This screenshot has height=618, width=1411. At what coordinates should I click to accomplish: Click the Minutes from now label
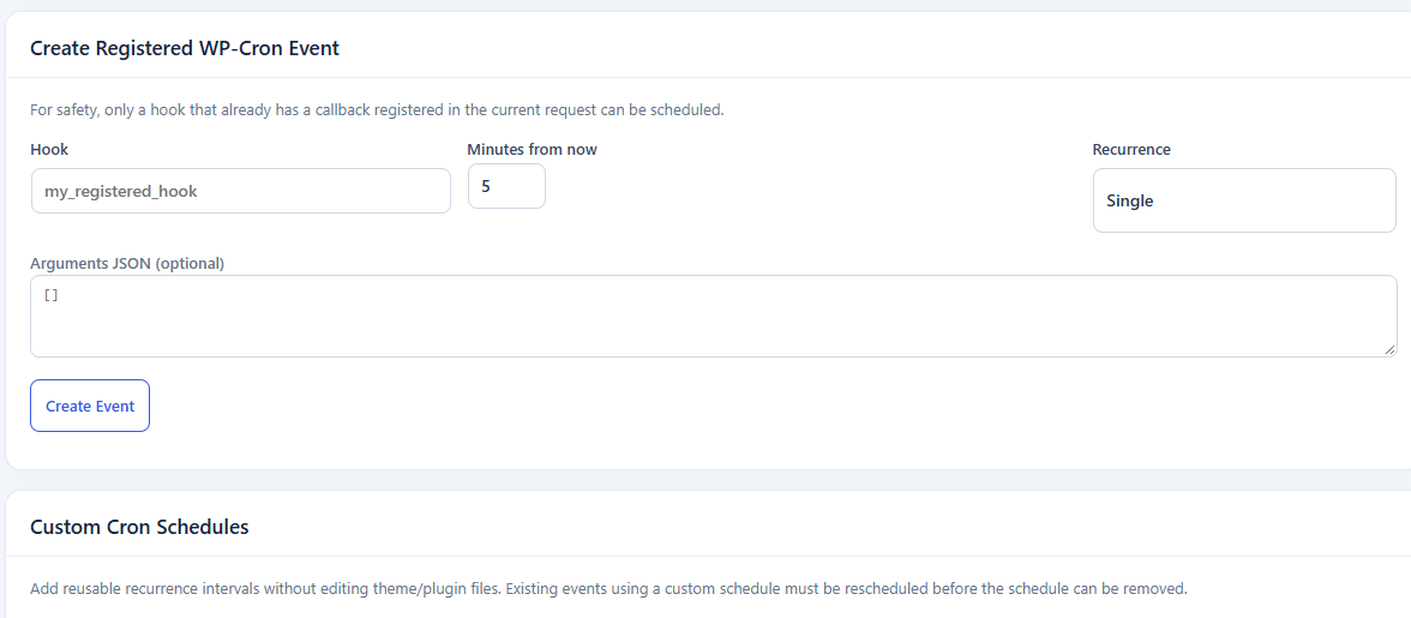click(x=532, y=149)
